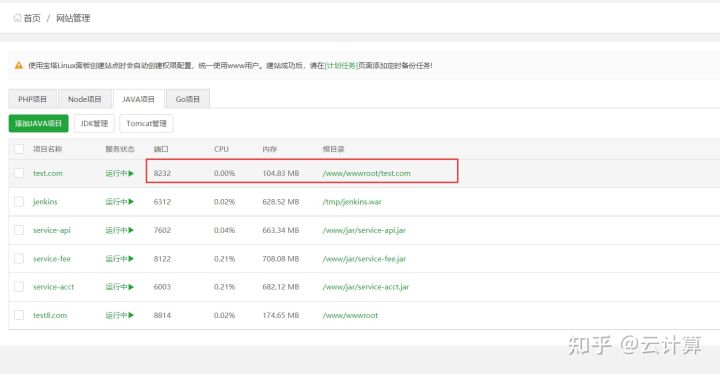
Task: Click the home icon in breadcrumb
Action: pos(17,18)
